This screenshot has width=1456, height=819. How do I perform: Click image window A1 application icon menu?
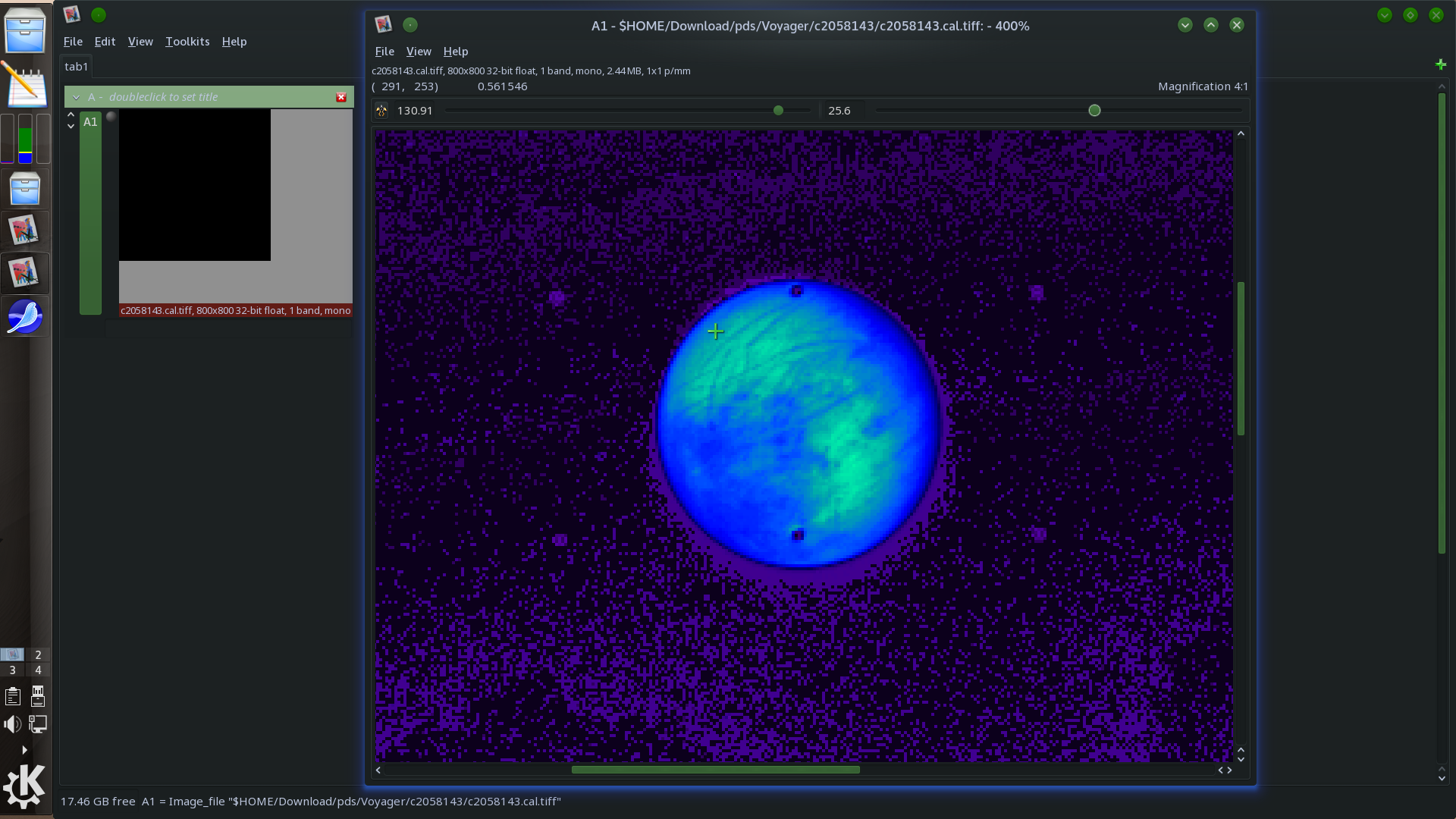coord(384,25)
